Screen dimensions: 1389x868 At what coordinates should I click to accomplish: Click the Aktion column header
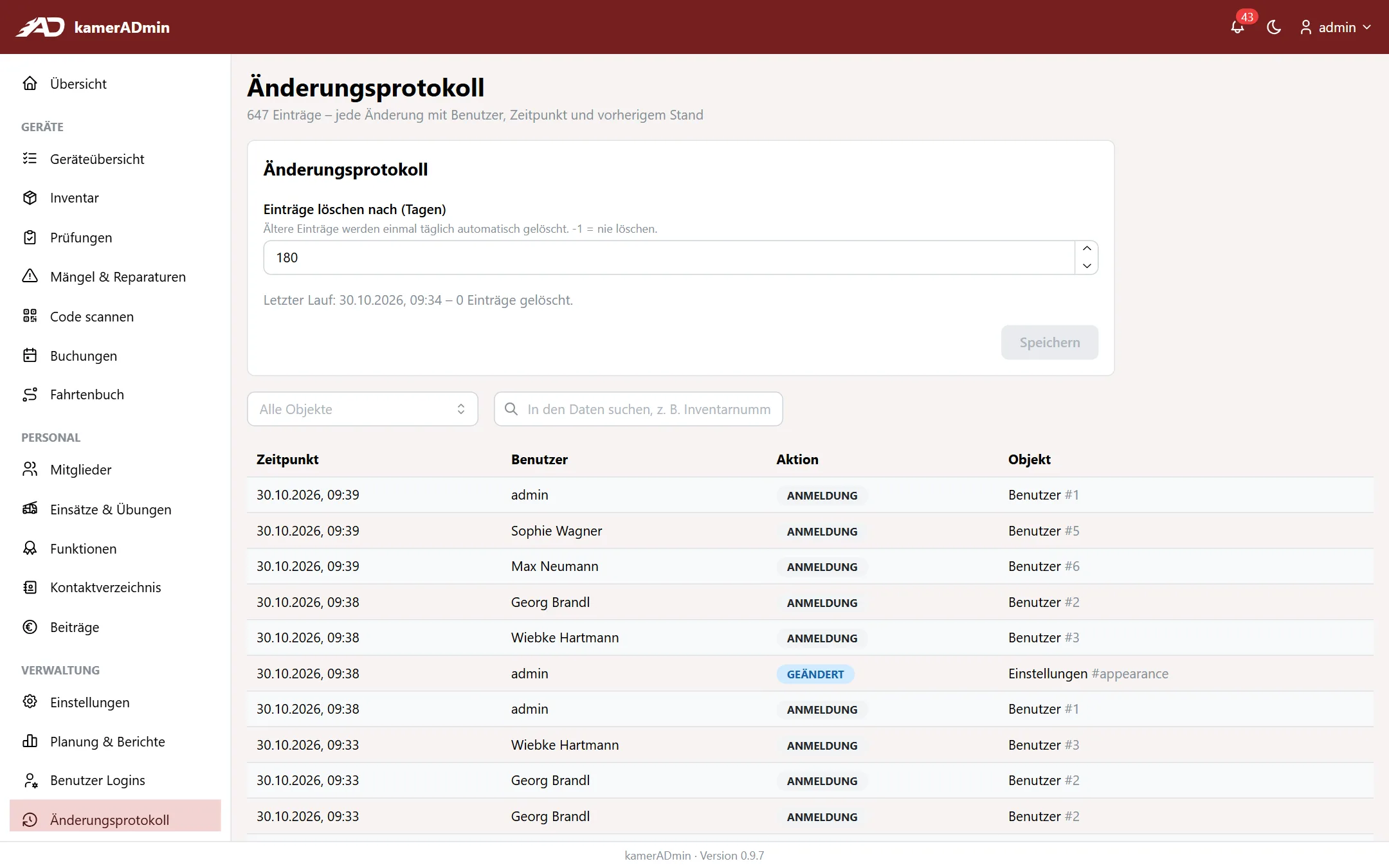797,459
